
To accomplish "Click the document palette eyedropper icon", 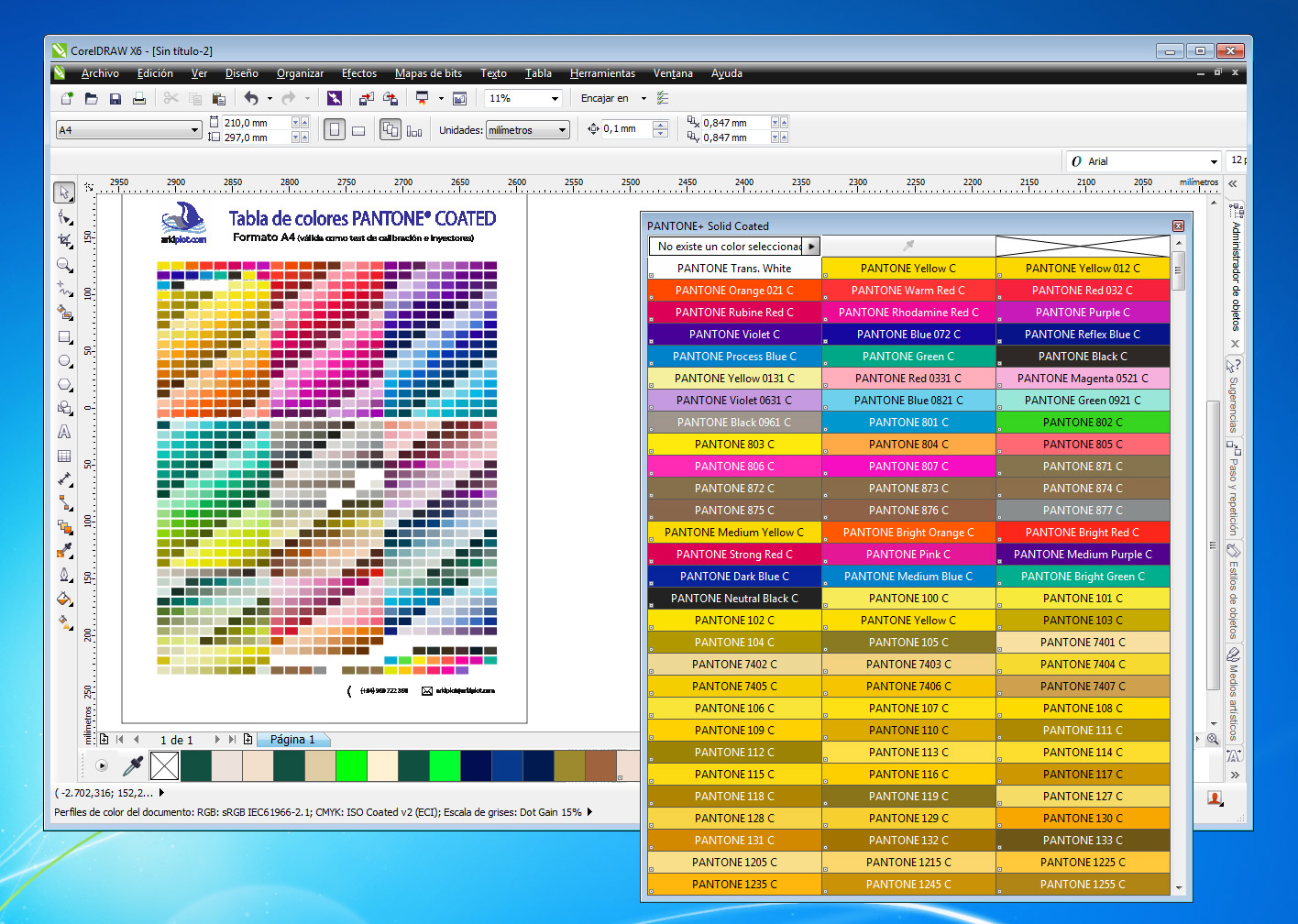I will tap(133, 765).
